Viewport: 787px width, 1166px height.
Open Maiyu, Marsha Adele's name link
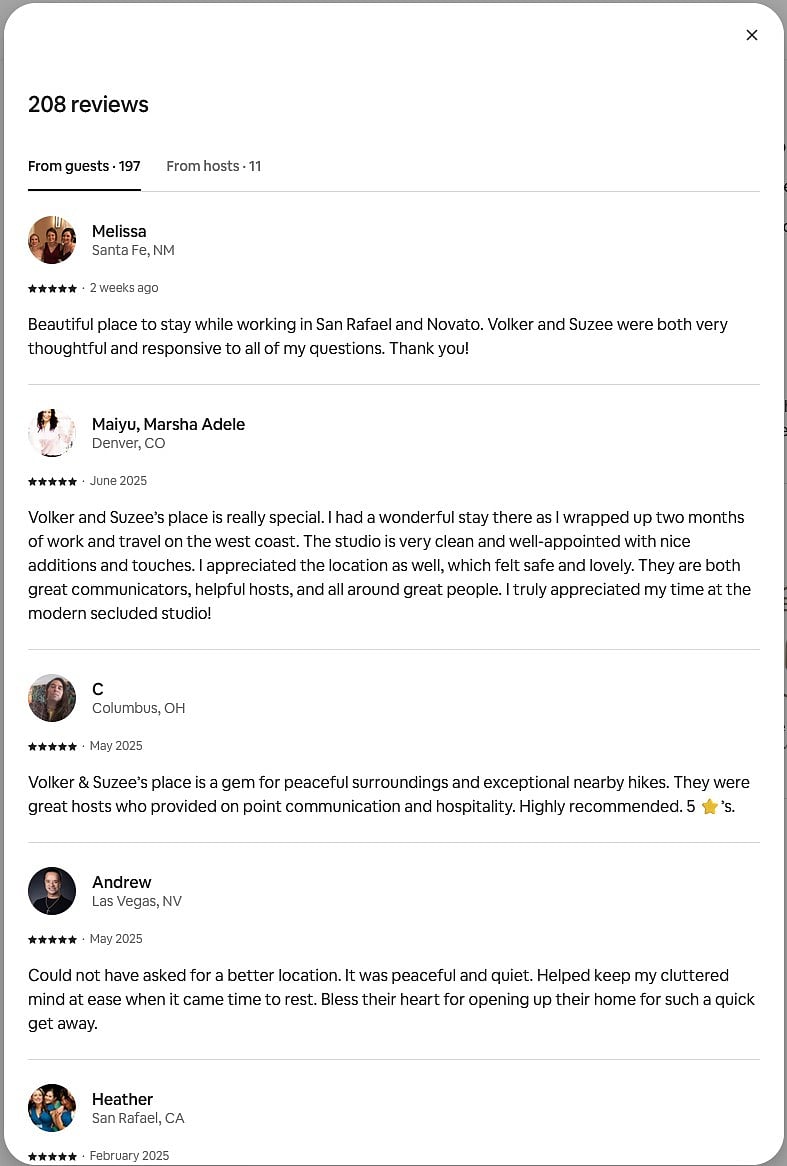click(168, 425)
